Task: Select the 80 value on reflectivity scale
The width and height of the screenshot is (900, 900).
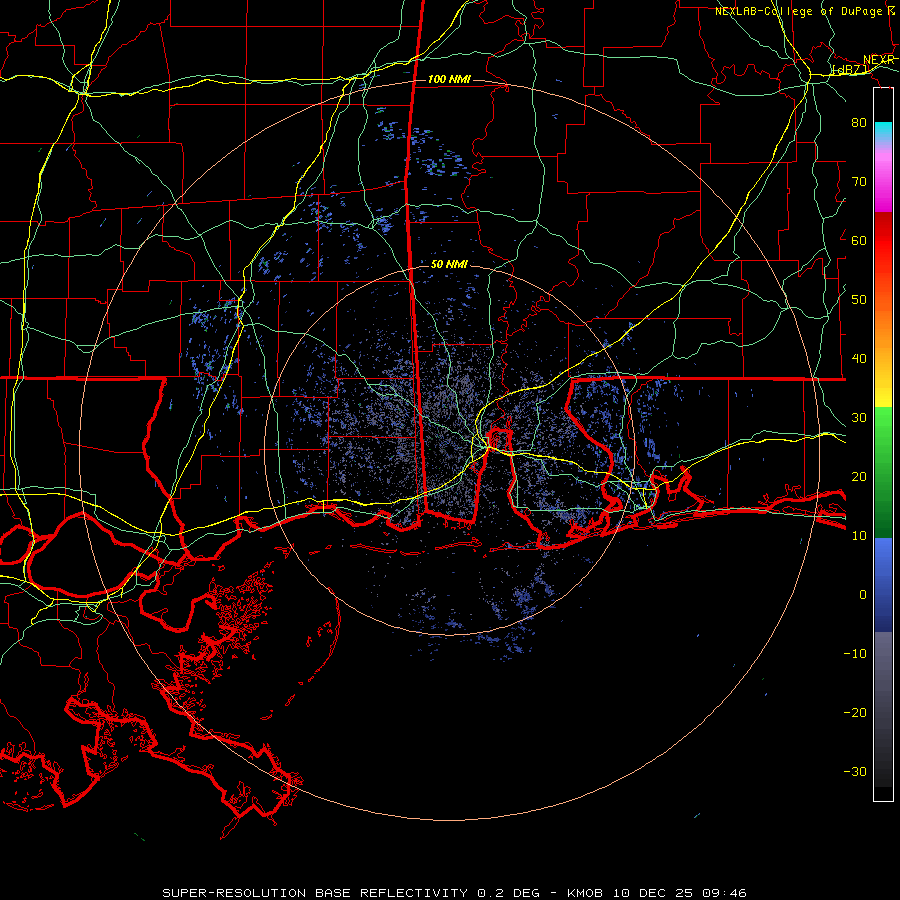Action: pyautogui.click(x=859, y=122)
